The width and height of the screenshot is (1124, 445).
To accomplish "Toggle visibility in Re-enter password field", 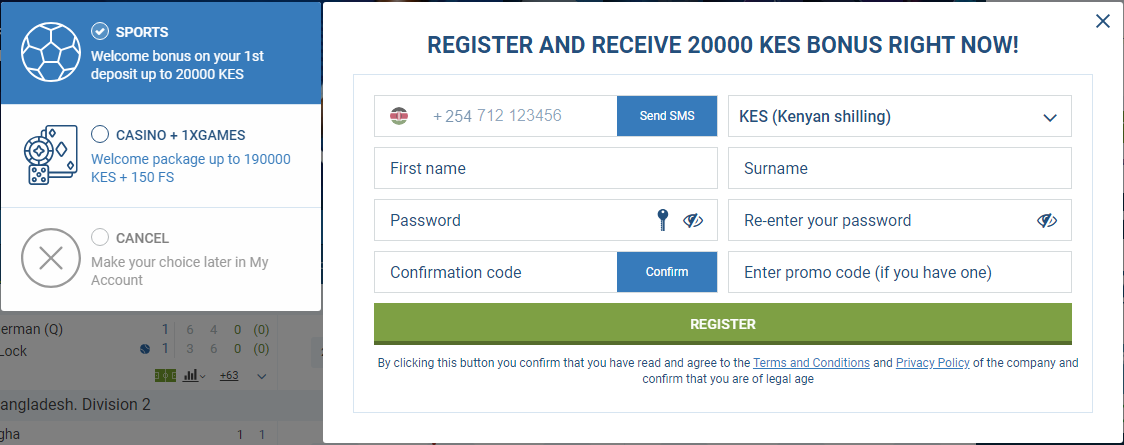I will [x=1047, y=220].
